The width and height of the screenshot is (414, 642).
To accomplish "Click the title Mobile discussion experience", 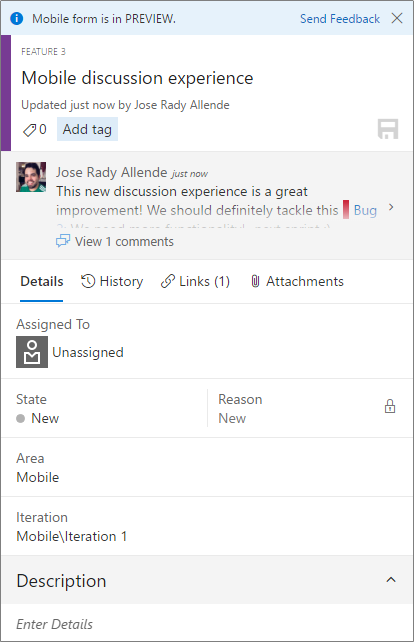I will pos(137,78).
